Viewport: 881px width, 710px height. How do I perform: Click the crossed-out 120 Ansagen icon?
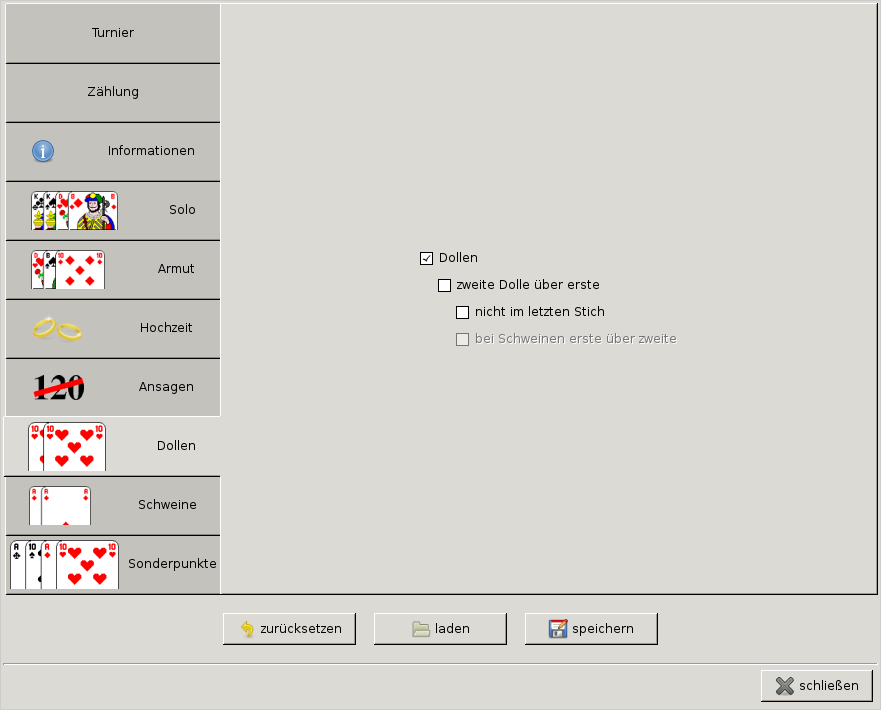[x=59, y=387]
